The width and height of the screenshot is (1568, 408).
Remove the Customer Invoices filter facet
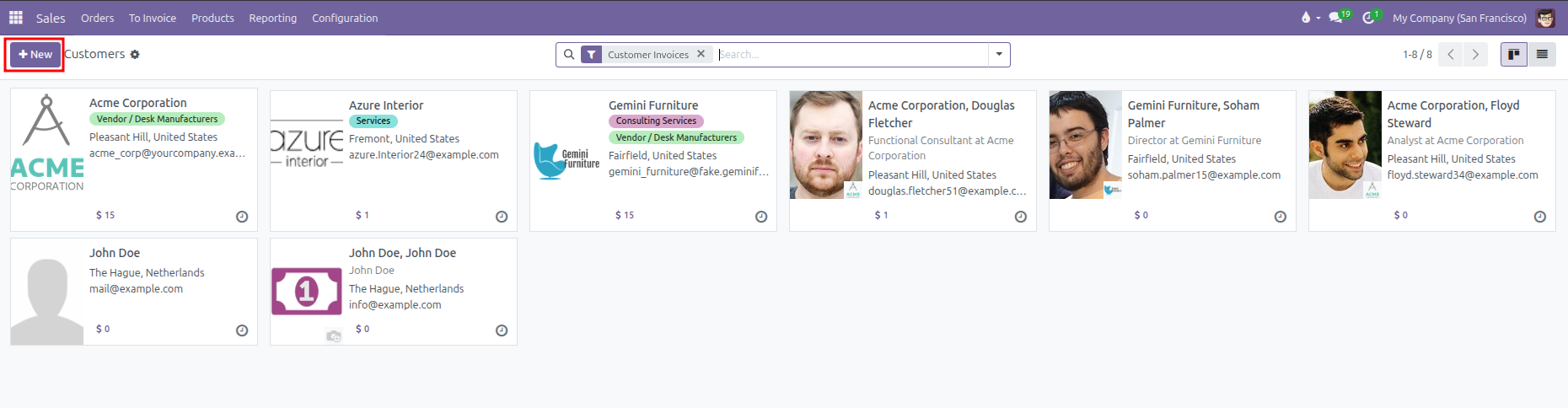click(x=701, y=54)
